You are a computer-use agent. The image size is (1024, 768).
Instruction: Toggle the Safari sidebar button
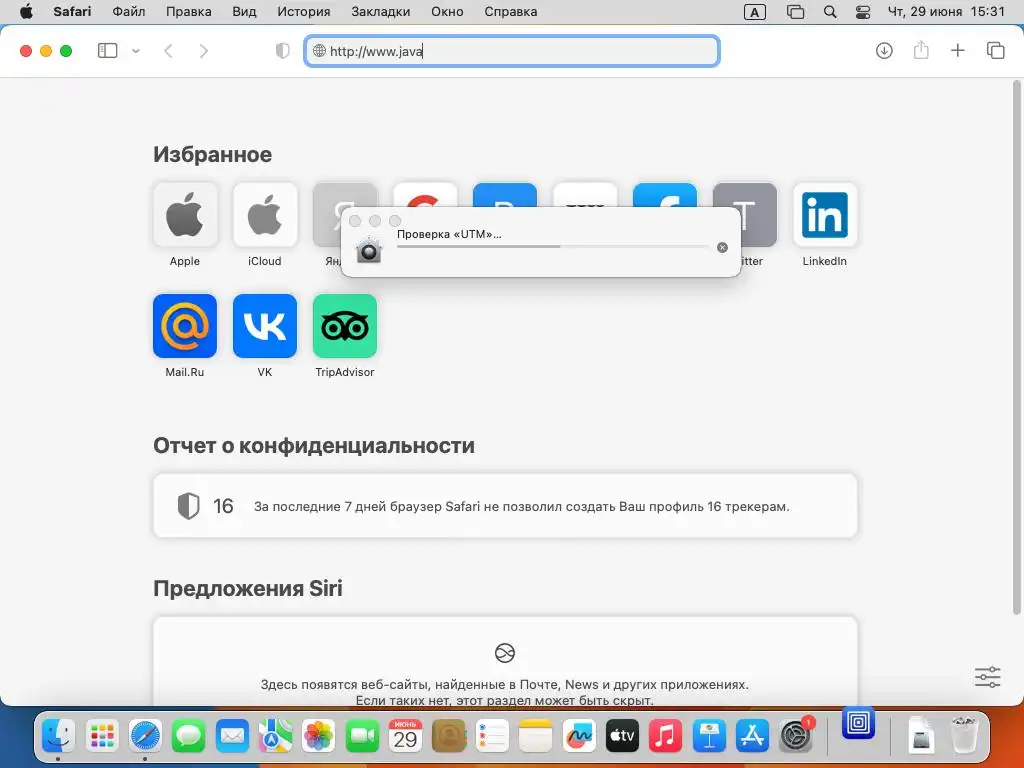(107, 50)
